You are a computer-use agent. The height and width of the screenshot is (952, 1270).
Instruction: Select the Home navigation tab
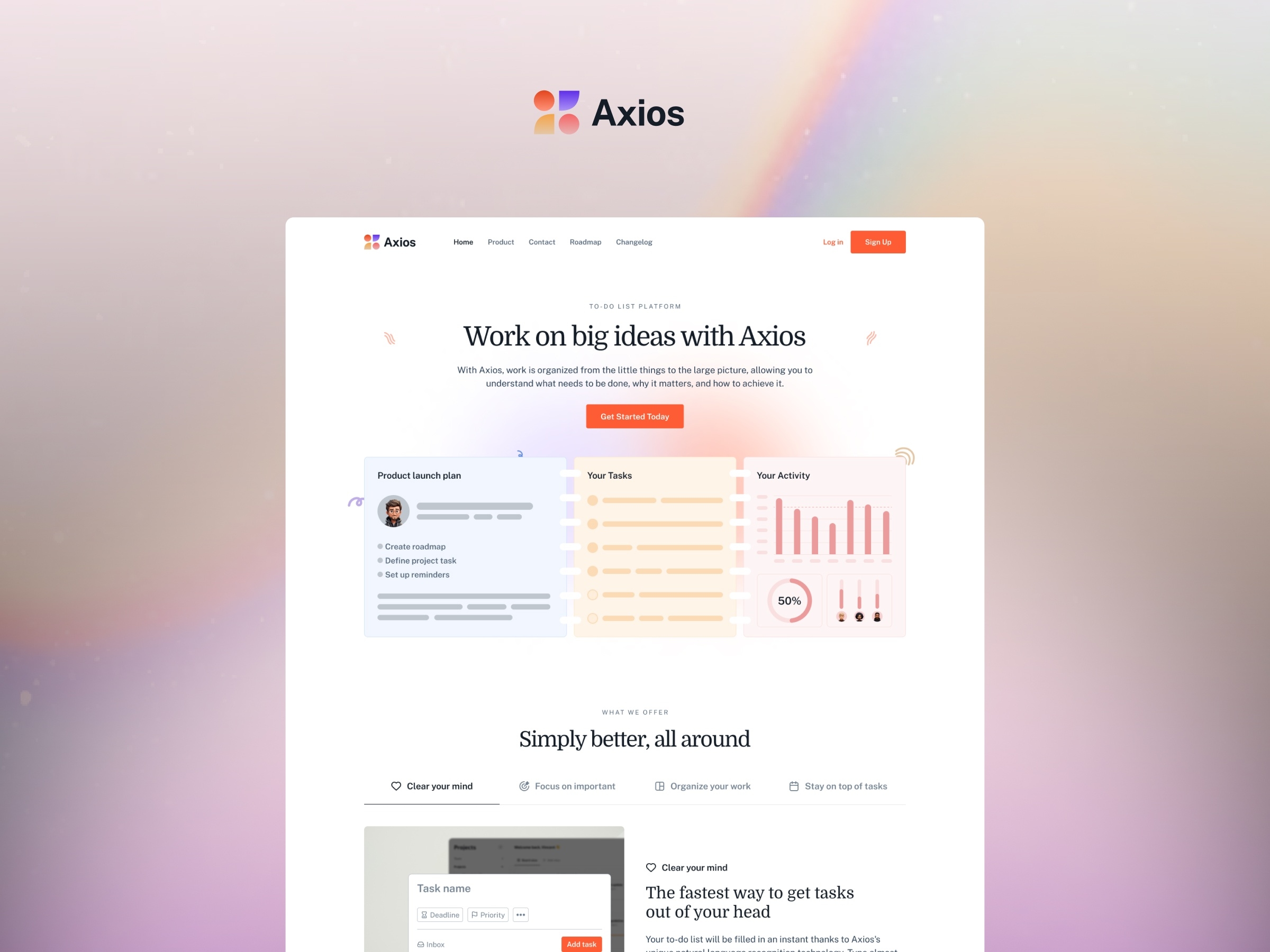point(463,242)
